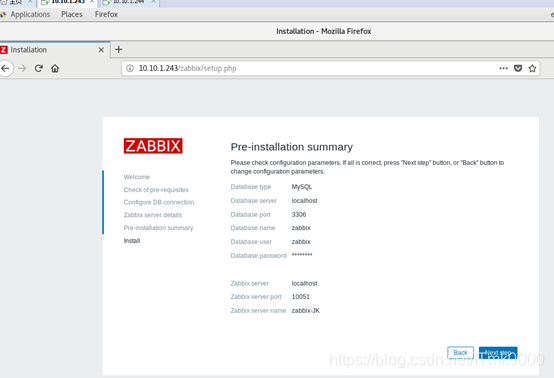This screenshot has width=554, height=378.
Task: Bookmark this page with the star icon
Action: click(532, 68)
